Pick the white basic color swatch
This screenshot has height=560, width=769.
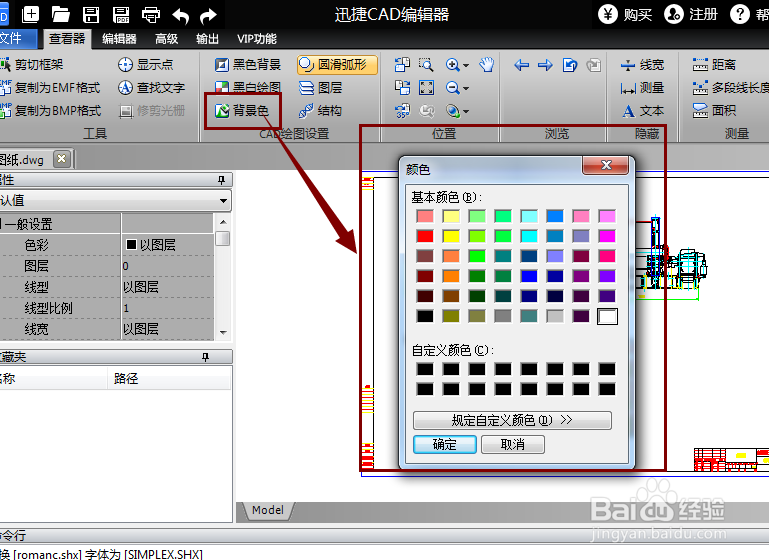[607, 317]
